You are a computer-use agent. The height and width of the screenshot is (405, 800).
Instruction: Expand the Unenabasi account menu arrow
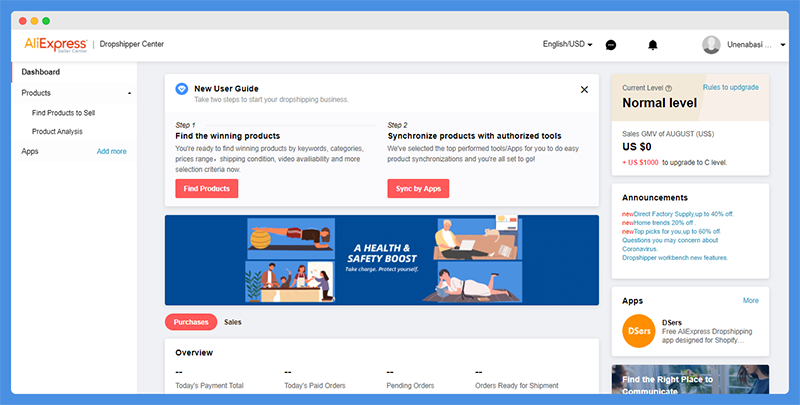(x=783, y=45)
